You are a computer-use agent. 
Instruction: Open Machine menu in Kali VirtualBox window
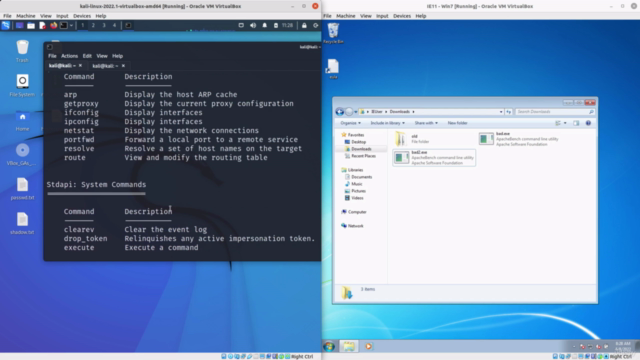[25, 16]
